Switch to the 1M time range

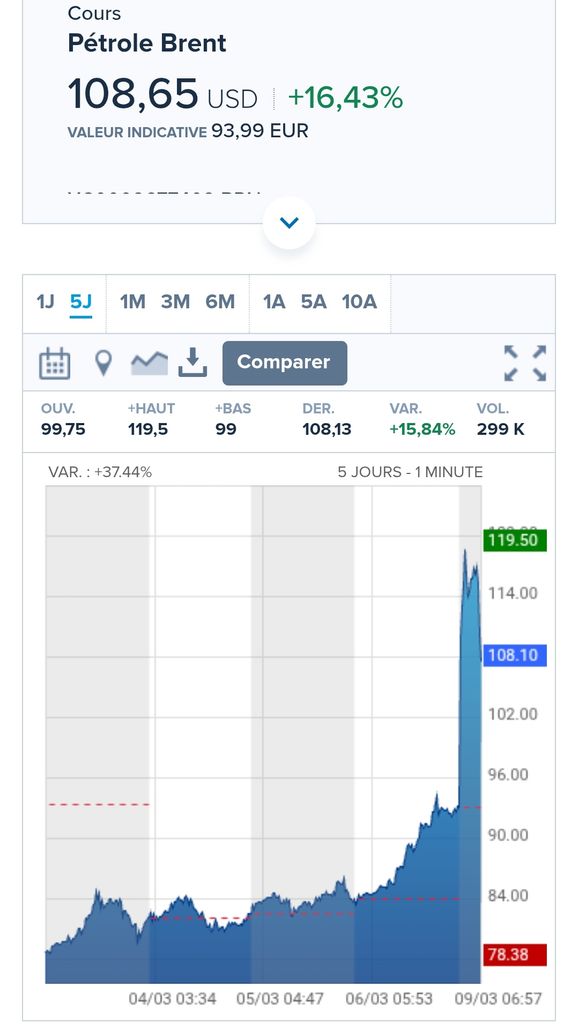pos(133,302)
